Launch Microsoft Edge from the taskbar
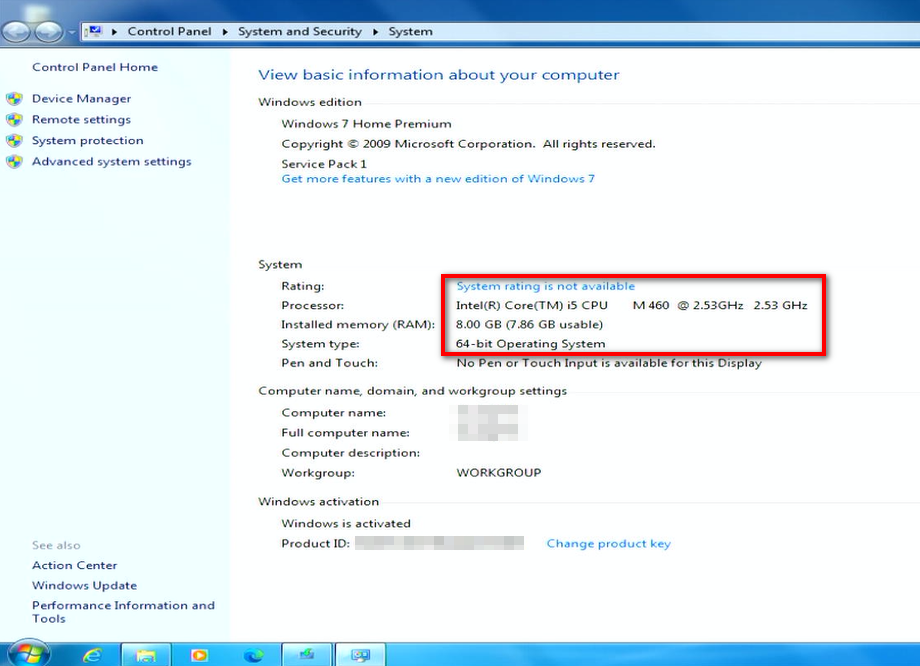Screen dimensions: 920x666 (x=253, y=655)
